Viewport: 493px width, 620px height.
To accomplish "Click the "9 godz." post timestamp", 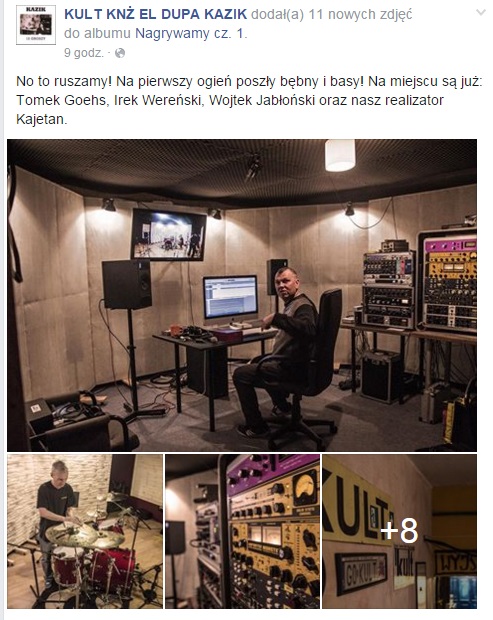I will (x=84, y=53).
